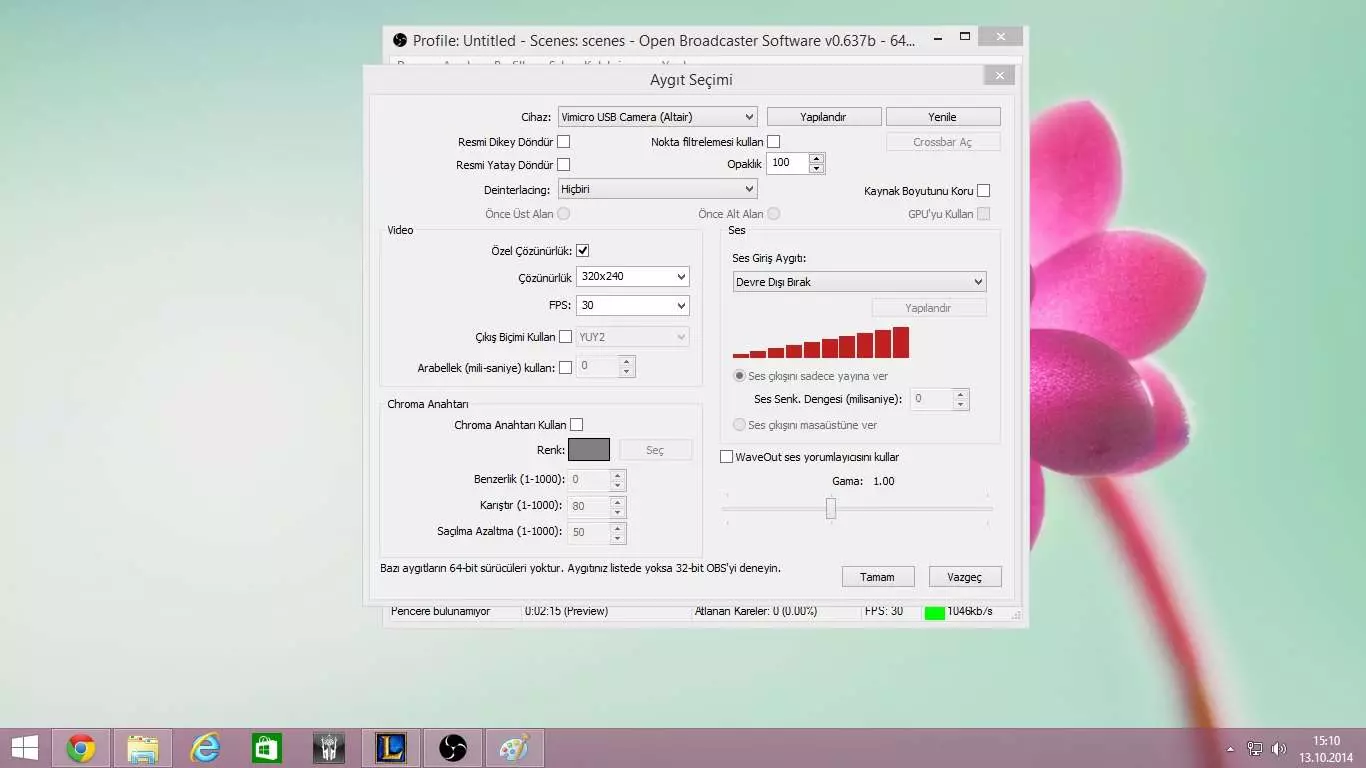Open the Çözünürlük dropdown showing 320x240
The image size is (1366, 768).
coord(633,277)
